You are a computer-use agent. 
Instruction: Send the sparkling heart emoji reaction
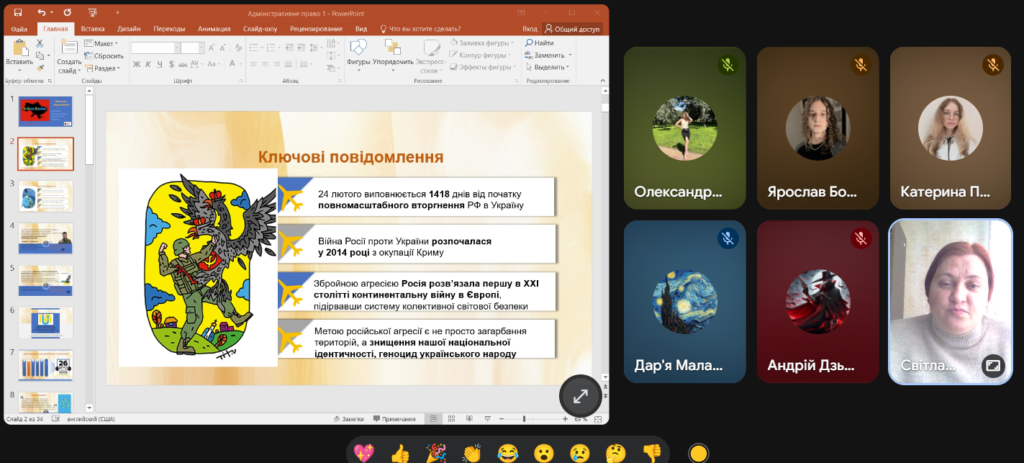pos(365,453)
